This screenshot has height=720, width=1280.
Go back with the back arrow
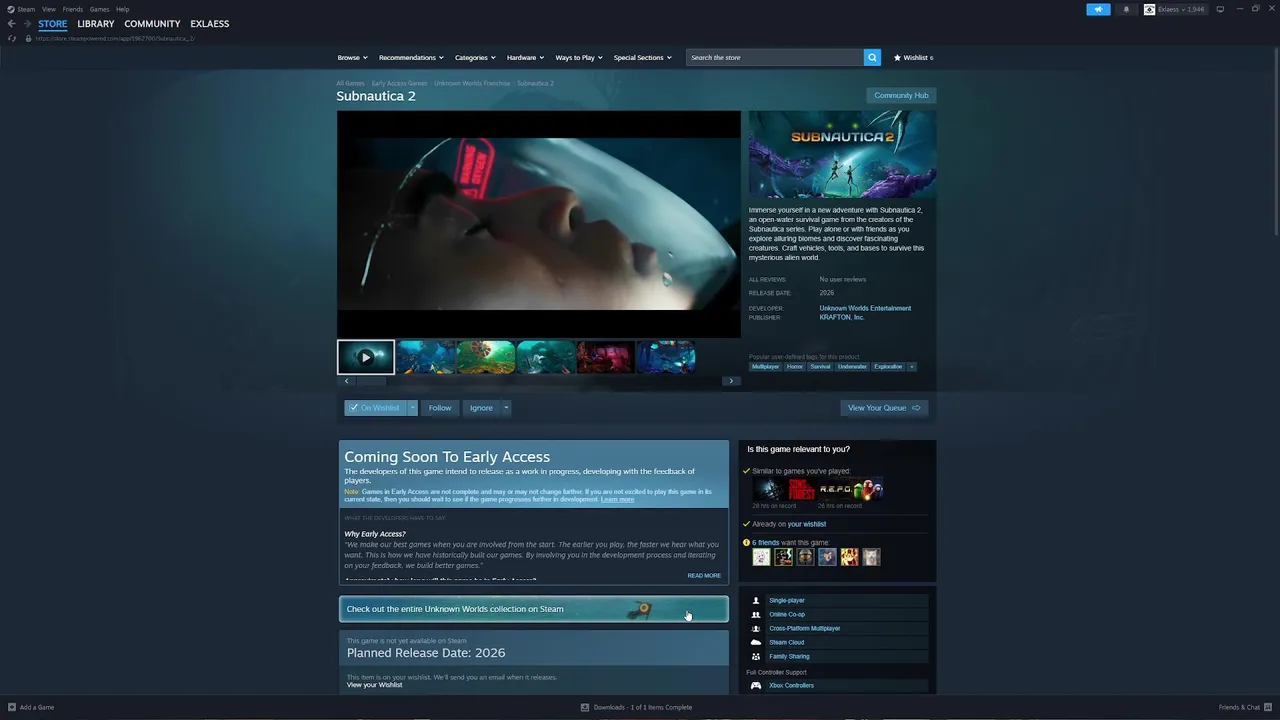tap(12, 24)
